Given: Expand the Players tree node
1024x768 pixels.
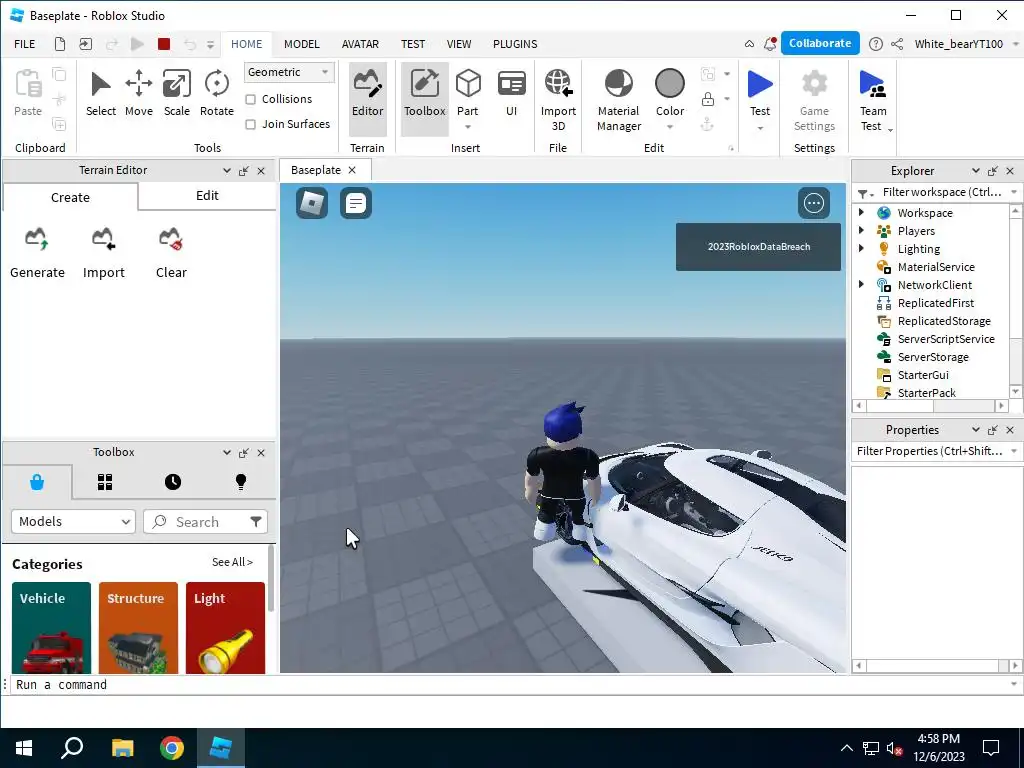Looking at the screenshot, I should 861,231.
